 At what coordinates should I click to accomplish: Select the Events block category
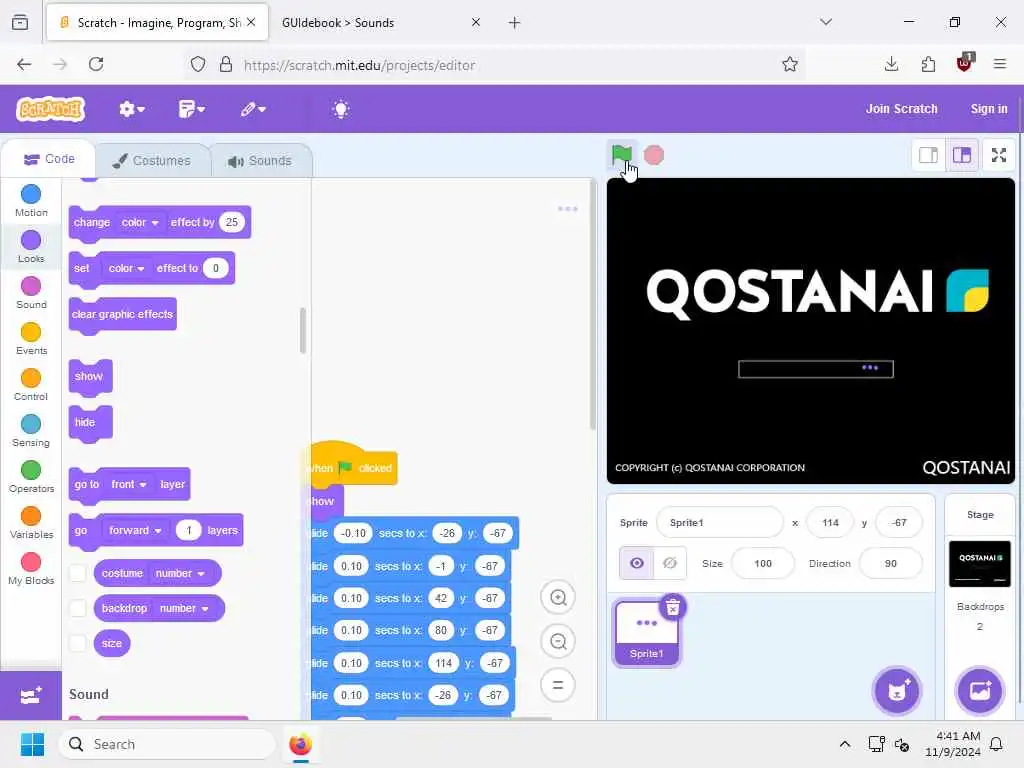[x=31, y=338]
